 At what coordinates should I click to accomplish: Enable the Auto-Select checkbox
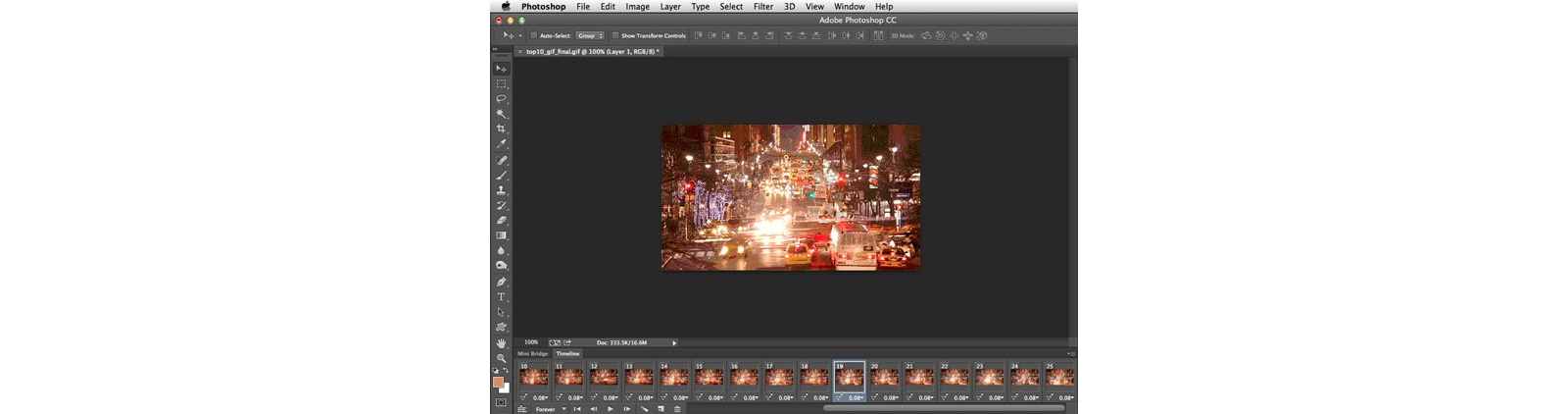pyautogui.click(x=533, y=35)
